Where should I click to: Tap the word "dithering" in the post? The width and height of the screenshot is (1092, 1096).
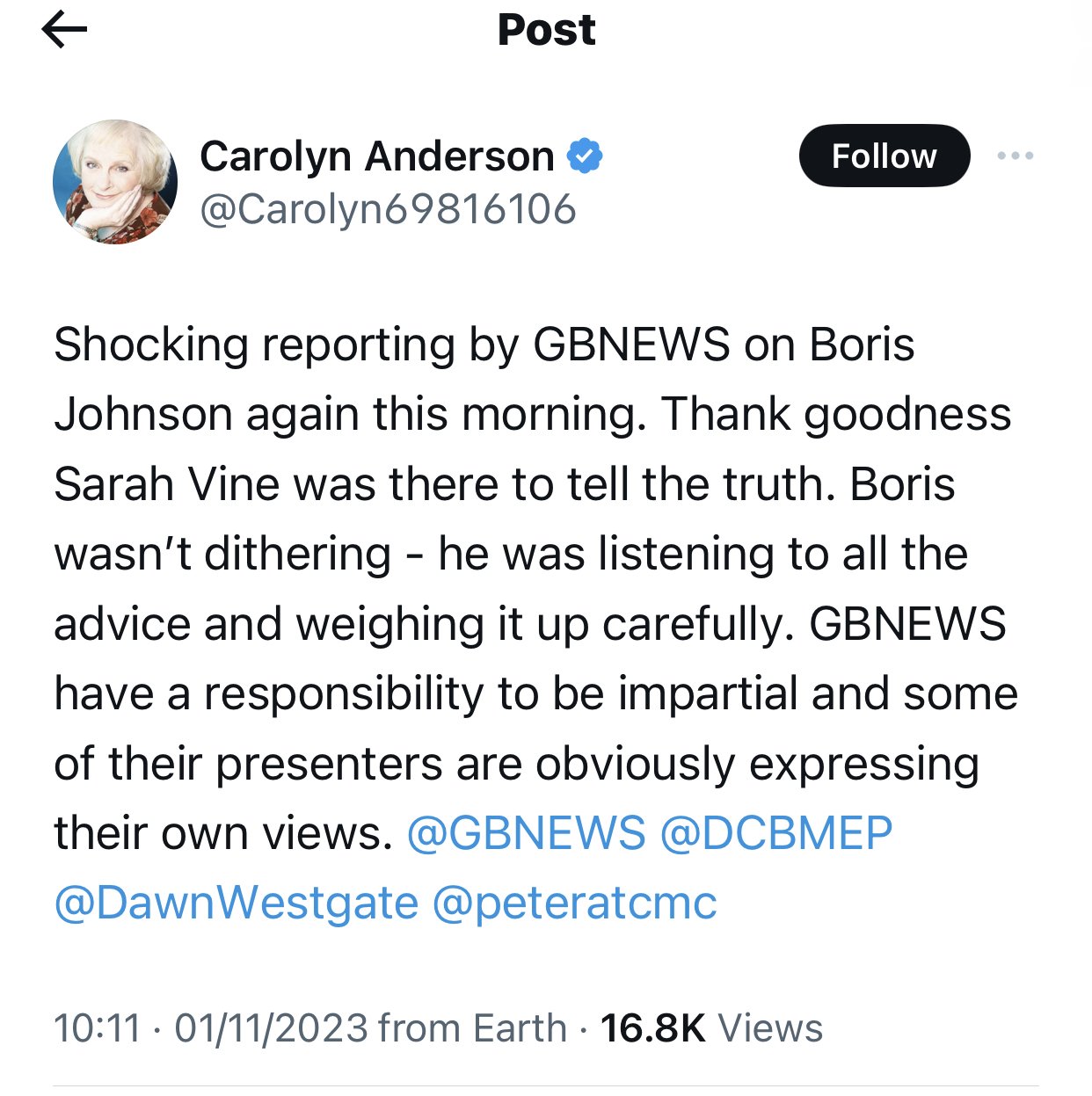click(x=298, y=555)
